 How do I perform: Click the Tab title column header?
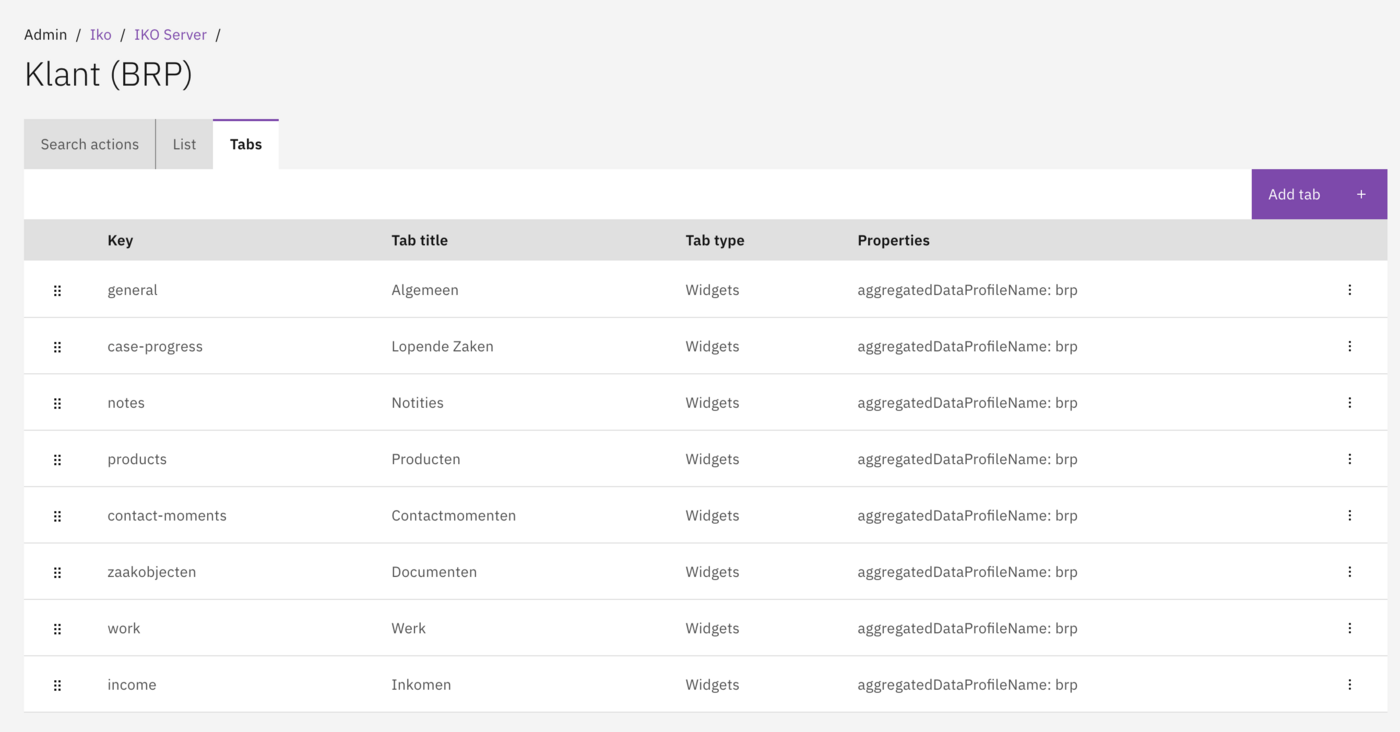(x=420, y=240)
